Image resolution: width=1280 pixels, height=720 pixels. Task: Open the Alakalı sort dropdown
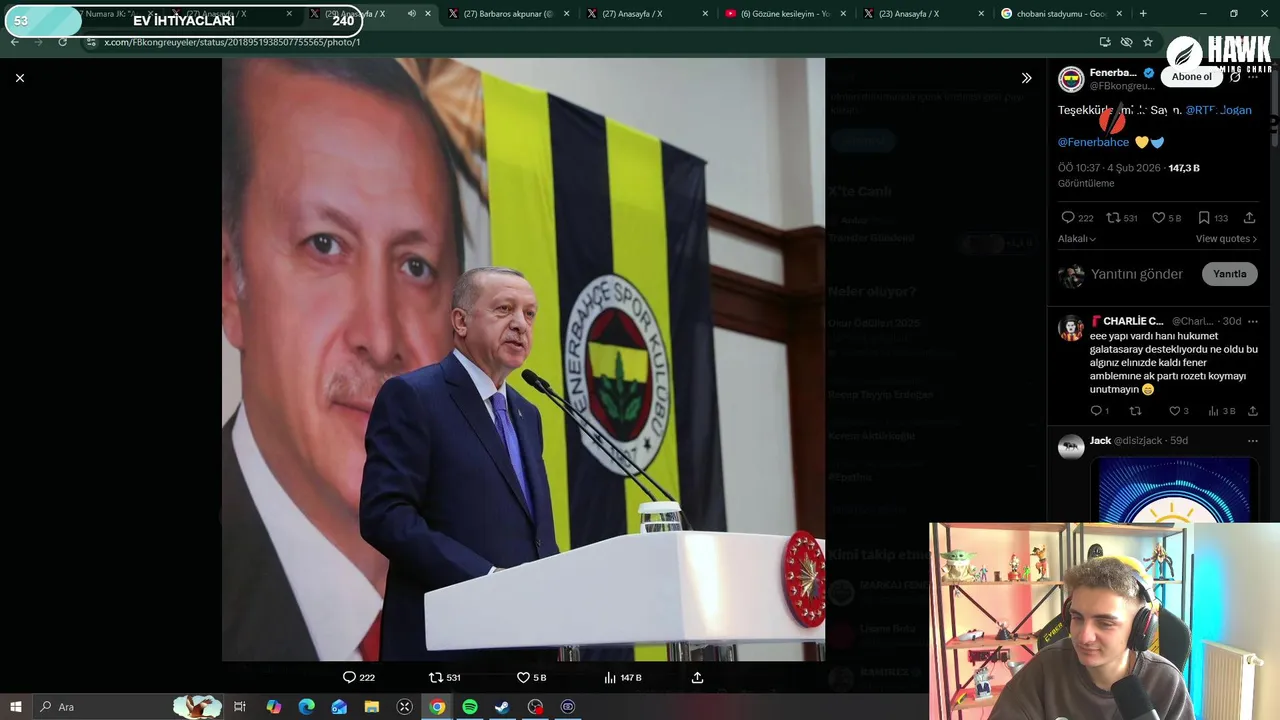(x=1077, y=239)
